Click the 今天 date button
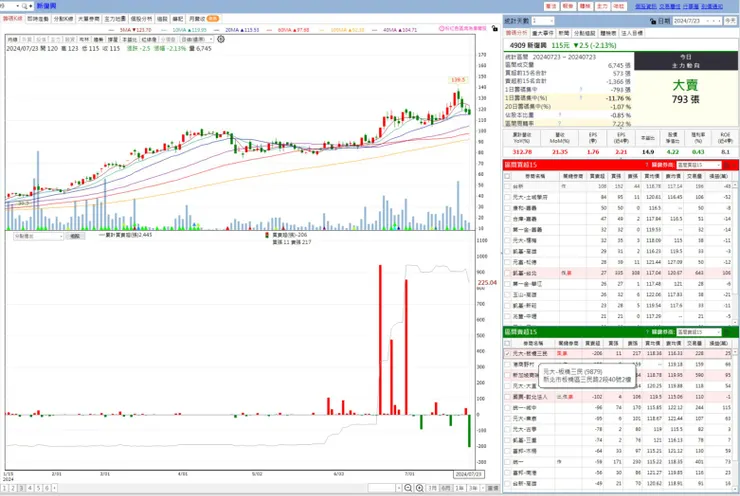The width and height of the screenshot is (740, 496). click(730, 21)
